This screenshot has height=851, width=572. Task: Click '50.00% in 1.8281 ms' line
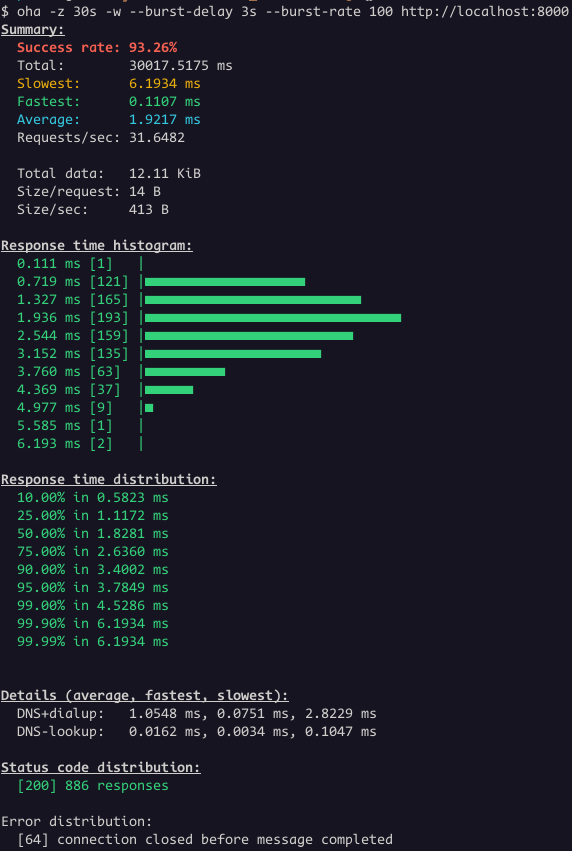[x=93, y=533]
